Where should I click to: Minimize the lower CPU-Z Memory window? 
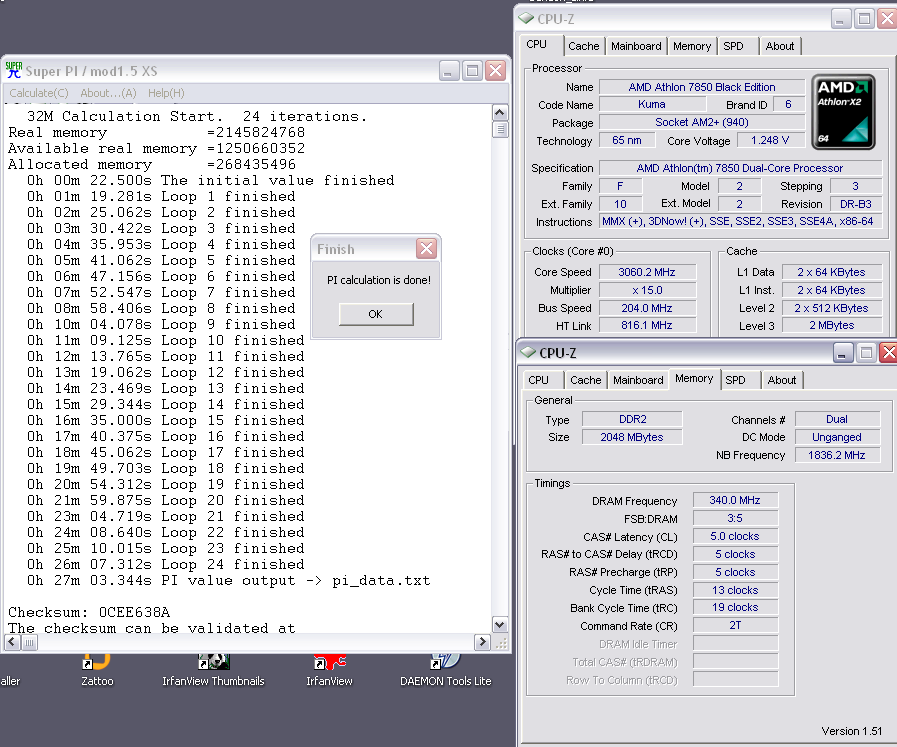coord(843,352)
